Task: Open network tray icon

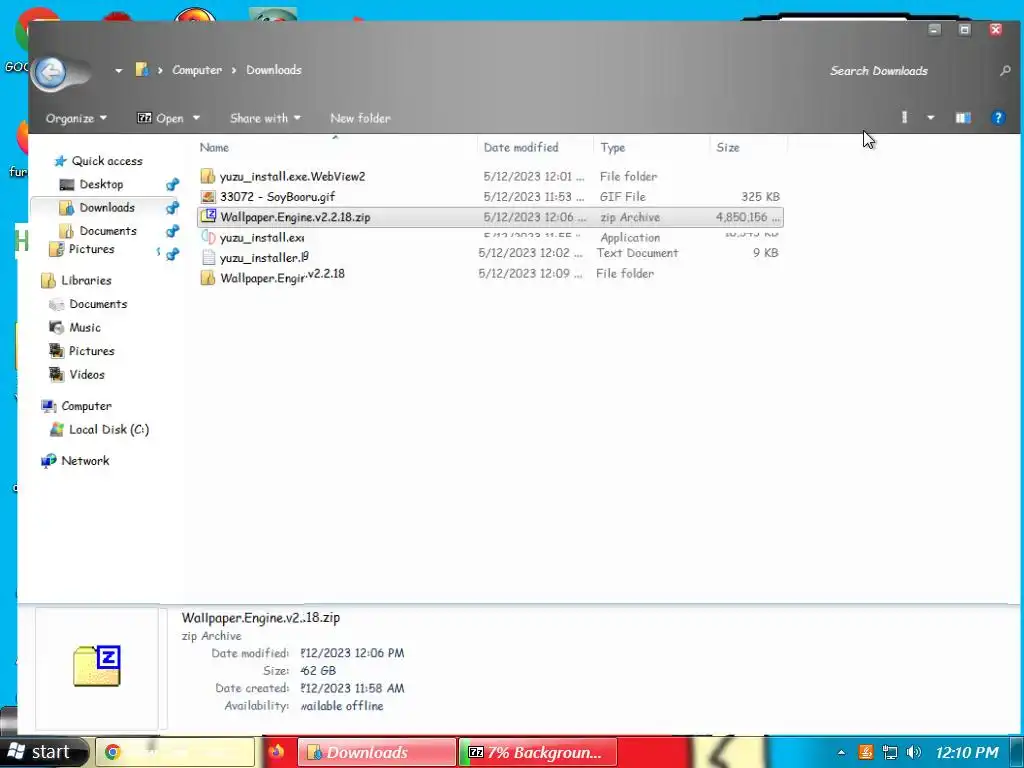Action: [x=889, y=752]
